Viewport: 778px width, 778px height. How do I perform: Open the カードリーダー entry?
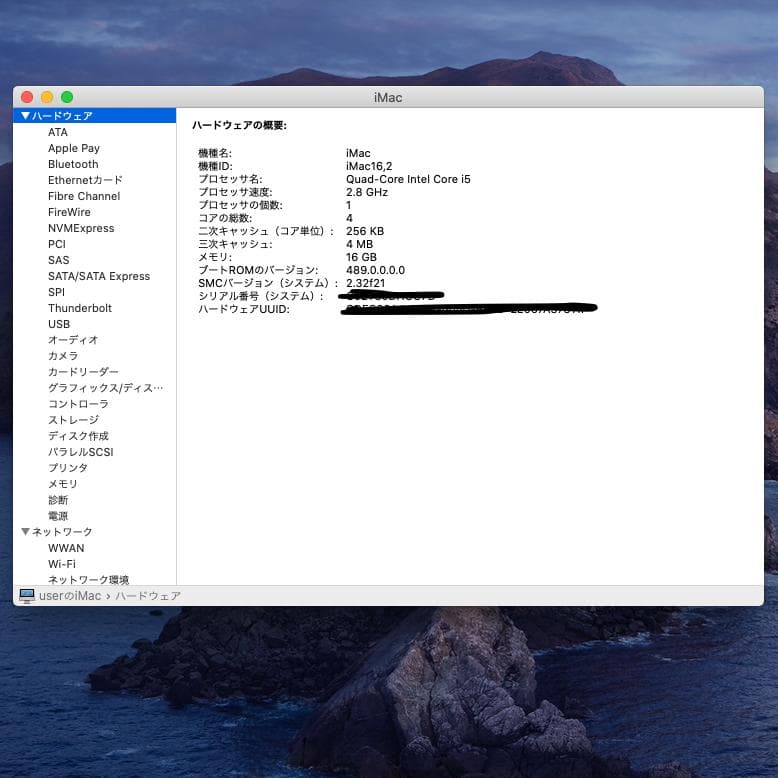point(83,372)
